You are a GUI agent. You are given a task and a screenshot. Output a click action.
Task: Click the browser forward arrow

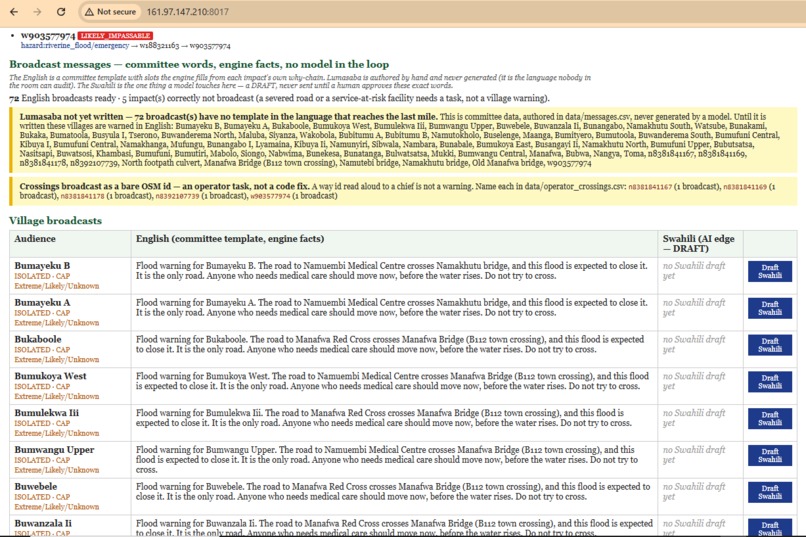[38, 11]
